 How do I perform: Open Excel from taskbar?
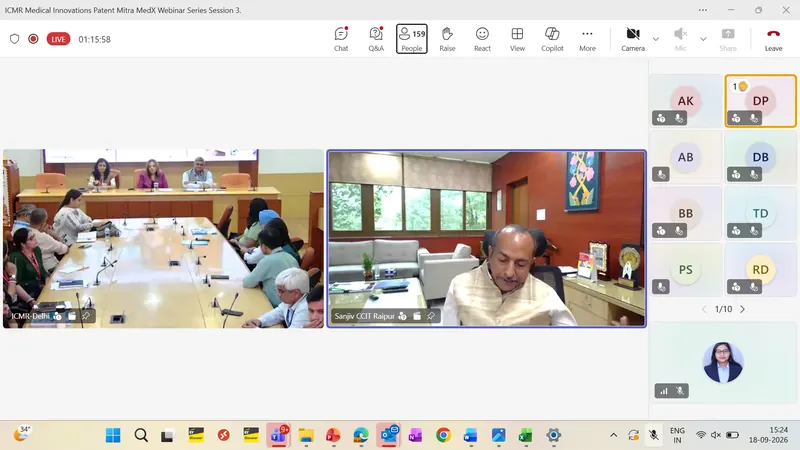tap(526, 435)
